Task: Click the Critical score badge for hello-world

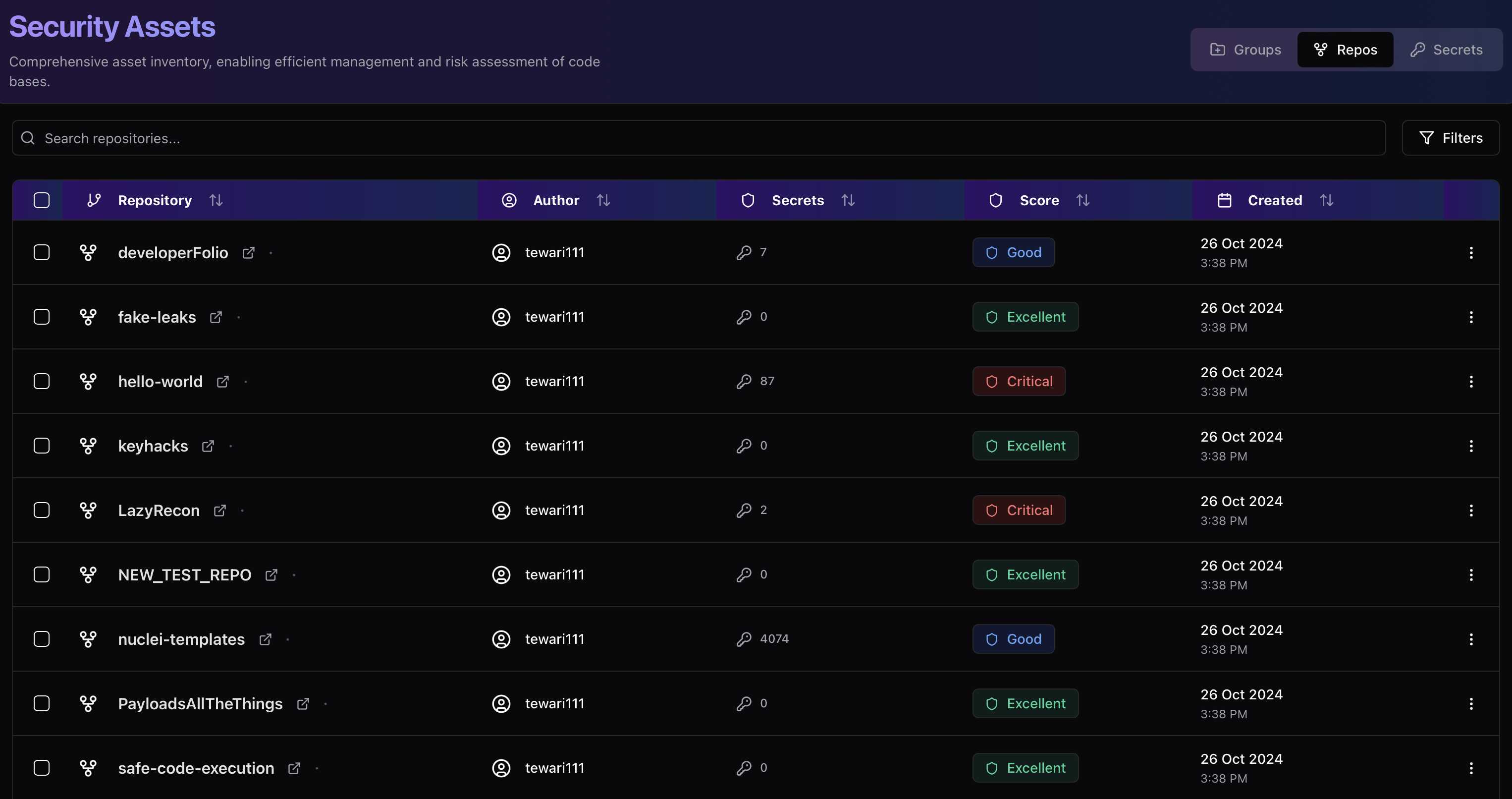Action: click(1019, 382)
